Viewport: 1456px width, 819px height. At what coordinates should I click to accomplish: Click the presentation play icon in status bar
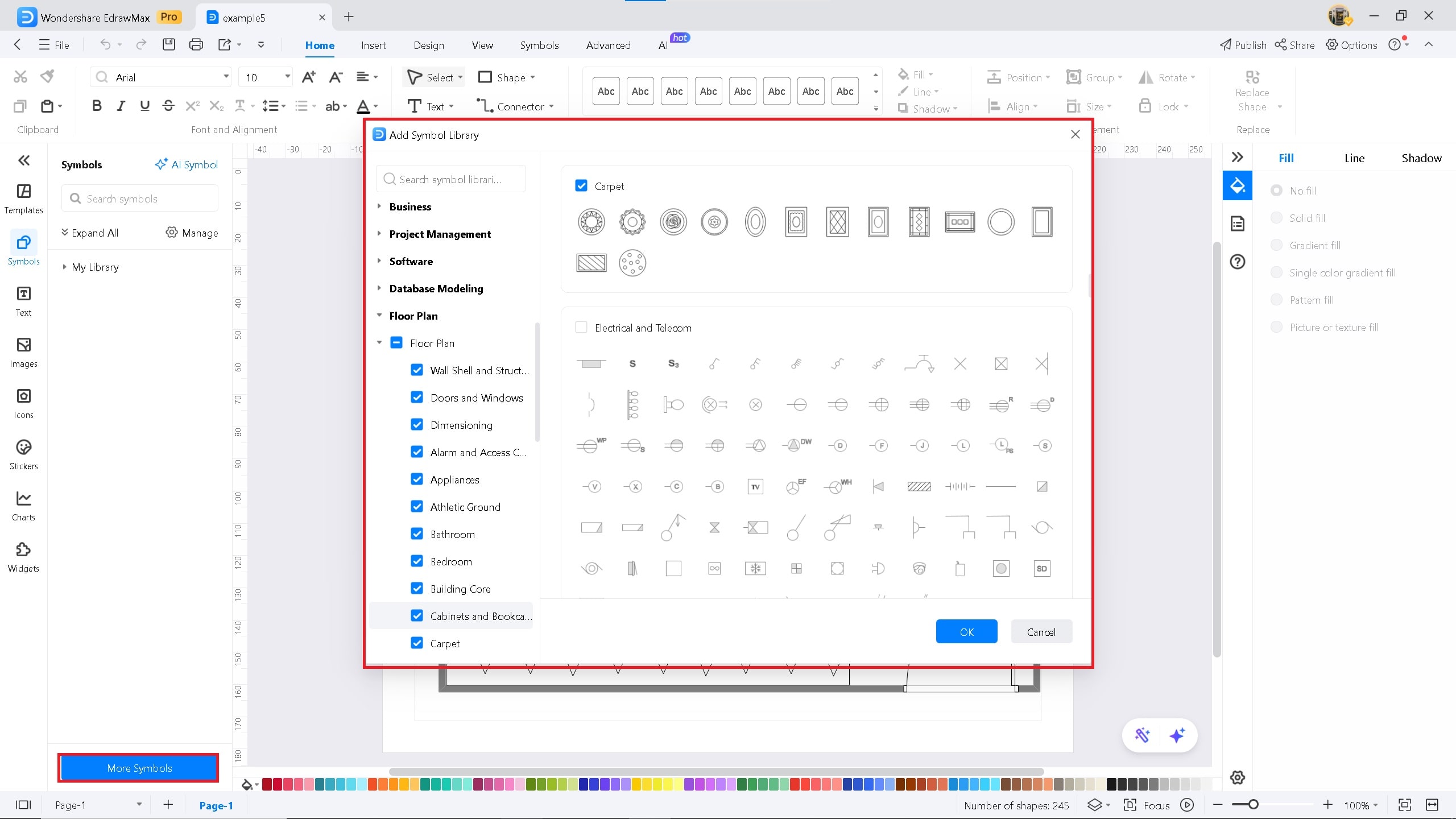[1187, 805]
